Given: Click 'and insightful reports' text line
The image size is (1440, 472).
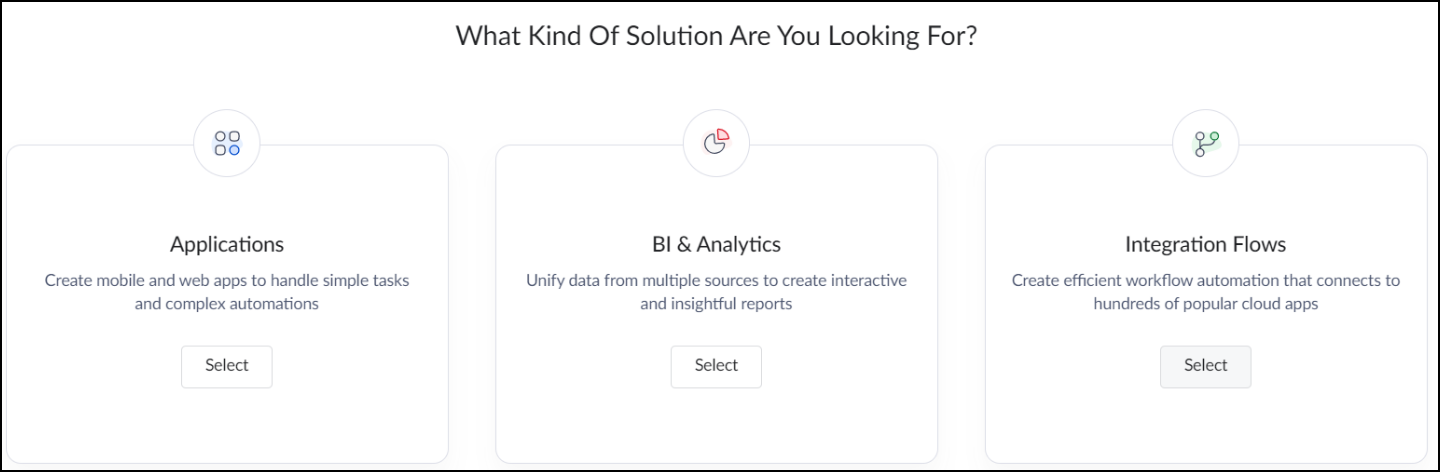Looking at the screenshot, I should pos(716,303).
